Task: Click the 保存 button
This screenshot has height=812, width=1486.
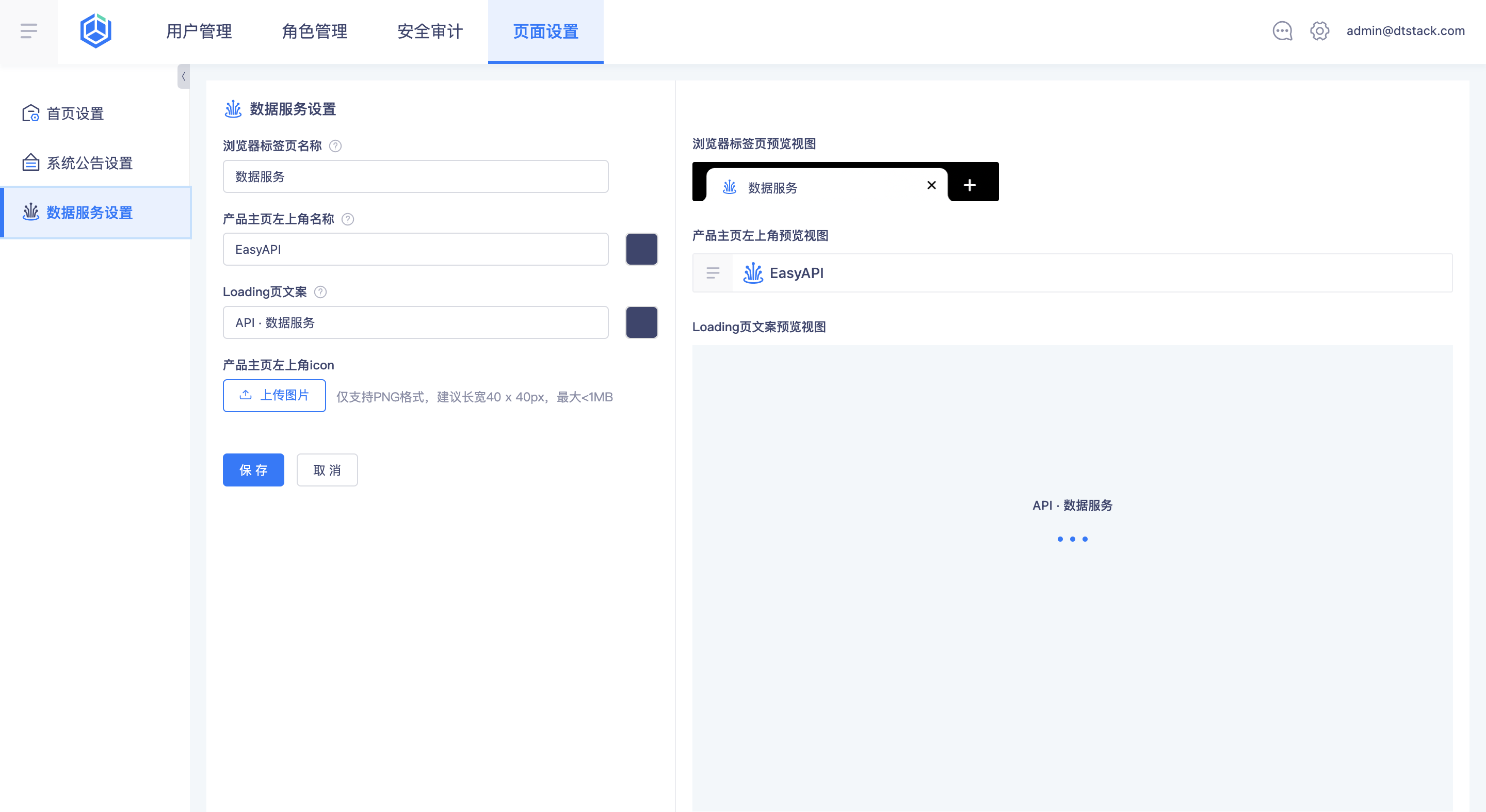Action: [x=253, y=470]
